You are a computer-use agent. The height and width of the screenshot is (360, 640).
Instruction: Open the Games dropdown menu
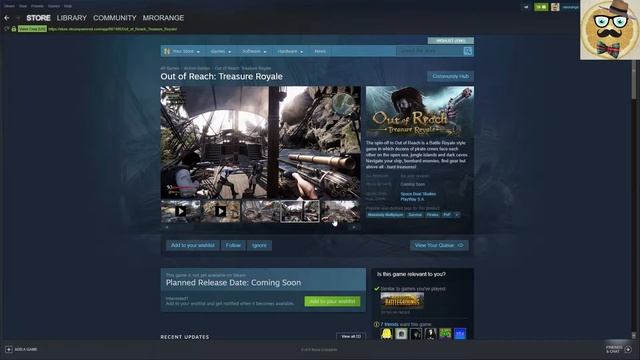(221, 51)
